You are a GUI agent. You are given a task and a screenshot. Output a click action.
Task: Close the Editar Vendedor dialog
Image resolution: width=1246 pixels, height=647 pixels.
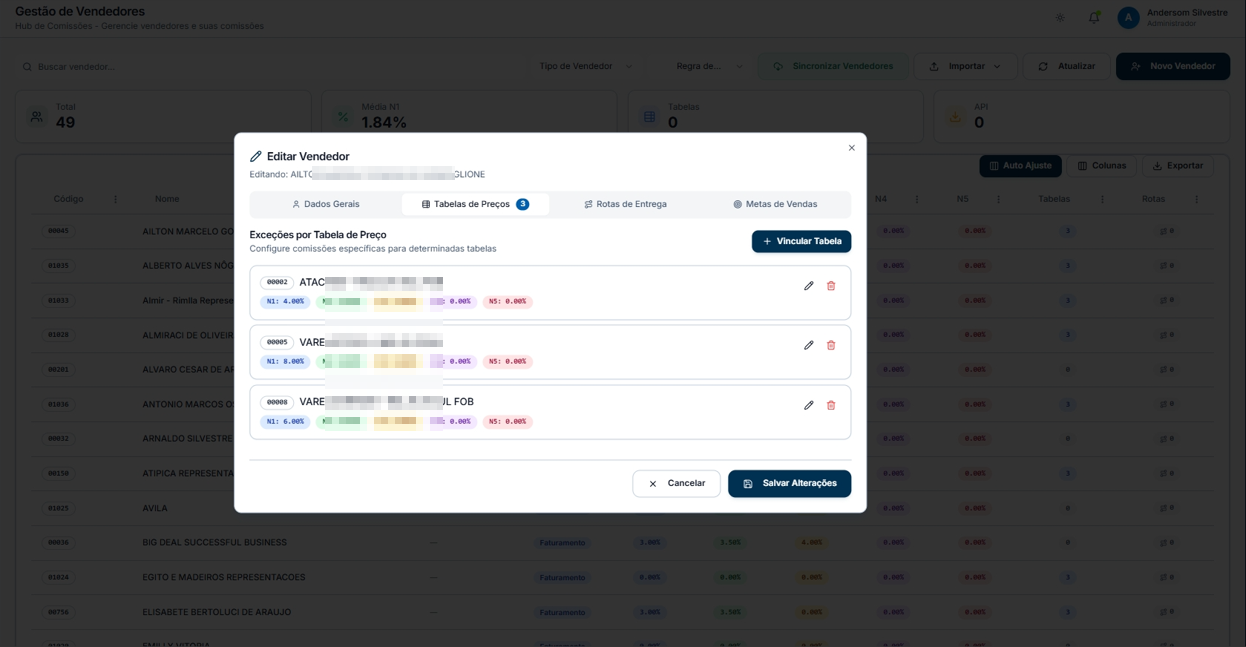(x=852, y=148)
